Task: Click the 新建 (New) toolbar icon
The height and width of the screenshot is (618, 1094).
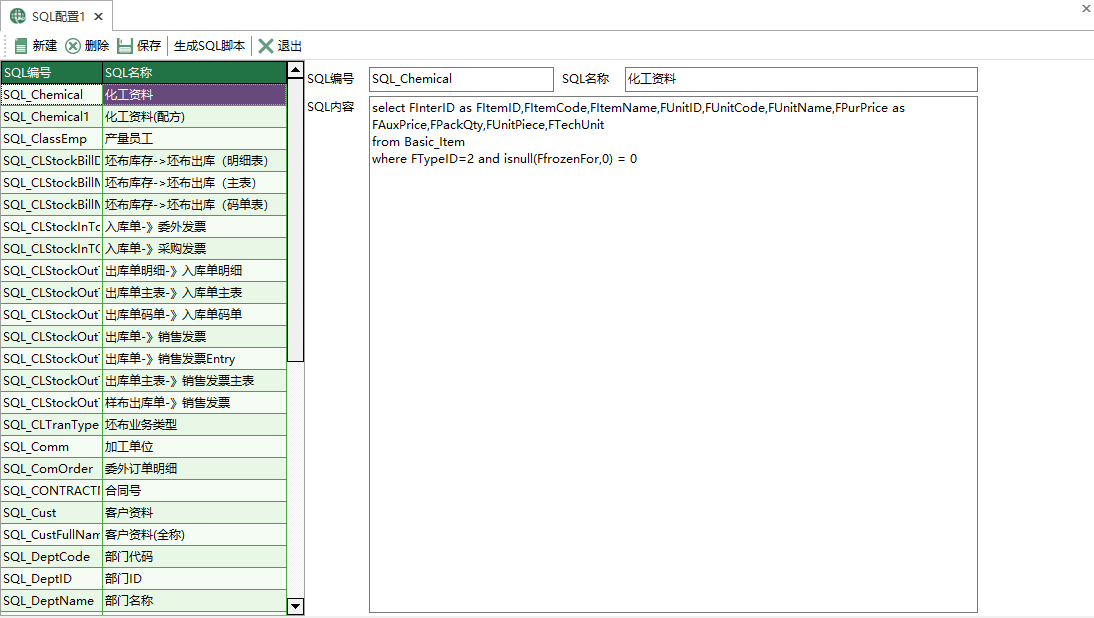Action: [x=22, y=46]
